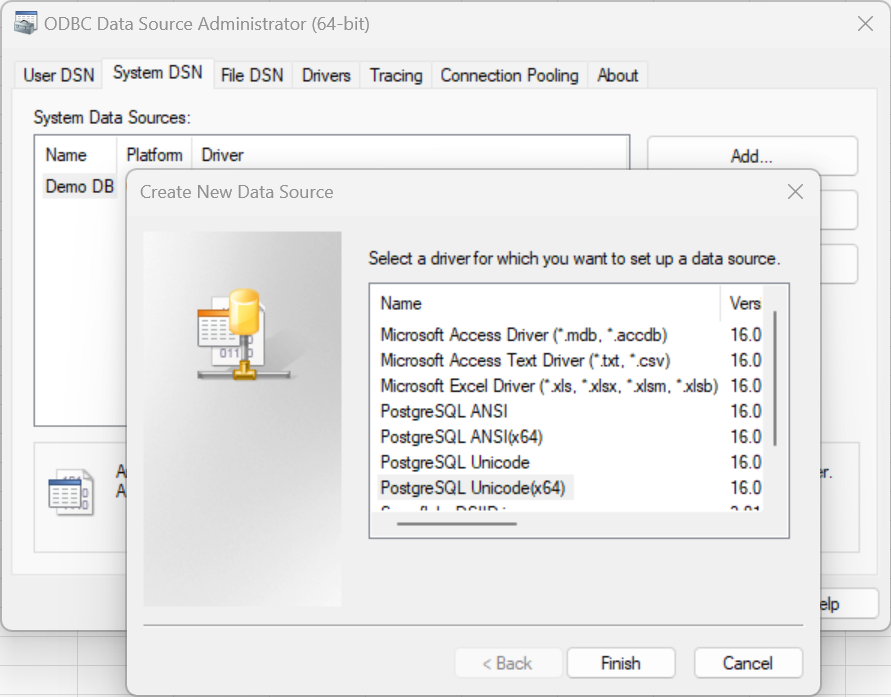Select the PostgreSQL ANSI(x64) driver
Viewport: 891px width, 697px height.
[x=462, y=437]
